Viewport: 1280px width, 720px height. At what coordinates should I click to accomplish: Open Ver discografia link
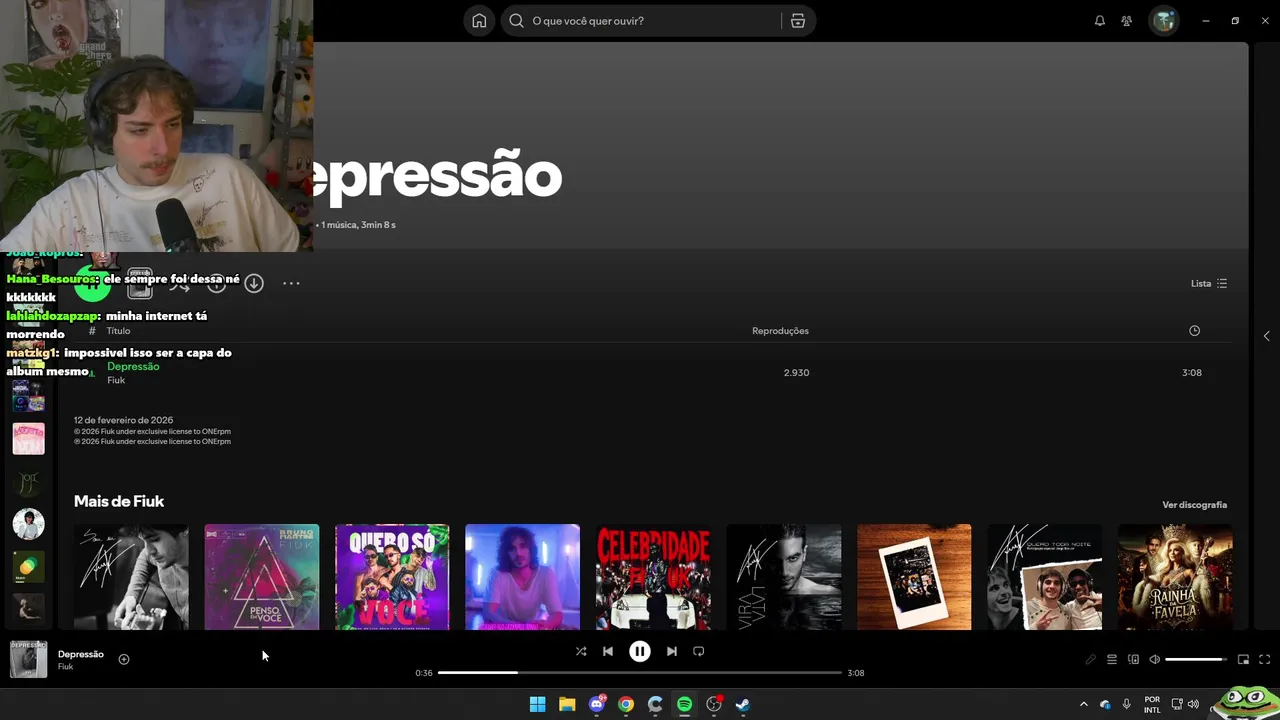[x=1194, y=505]
